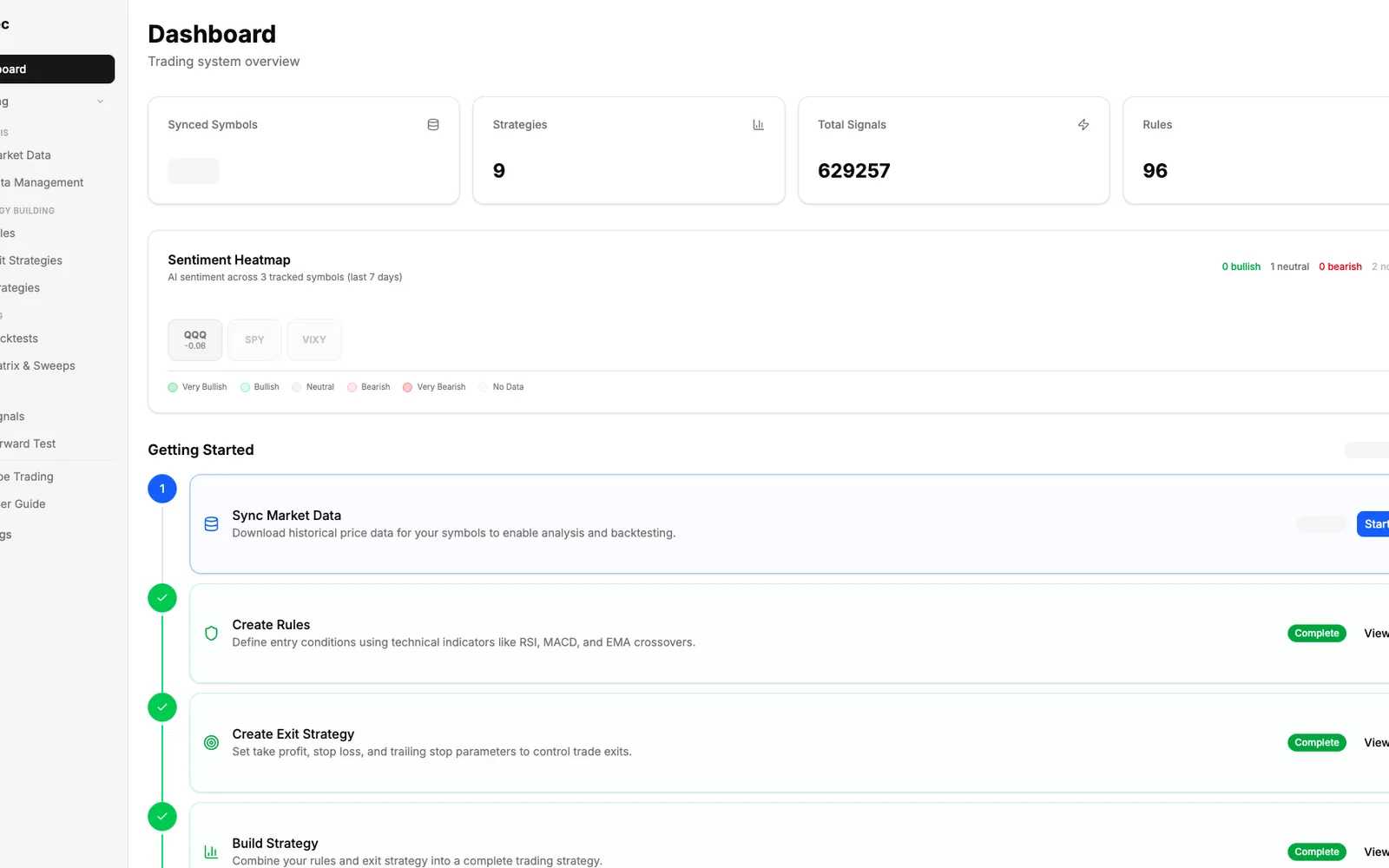Click the Sync Market Data step title
The width and height of the screenshot is (1389, 868).
point(286,516)
